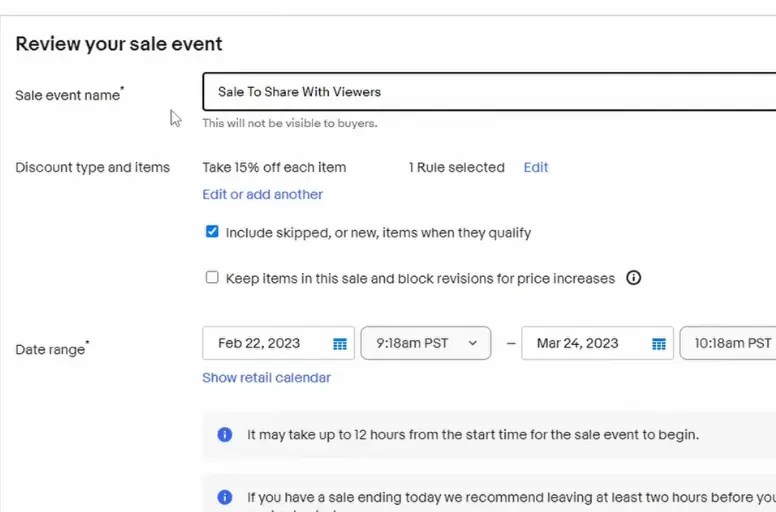This screenshot has height=512, width=776.
Task: Open the 10:18am PST end time dropdown
Action: tap(728, 343)
